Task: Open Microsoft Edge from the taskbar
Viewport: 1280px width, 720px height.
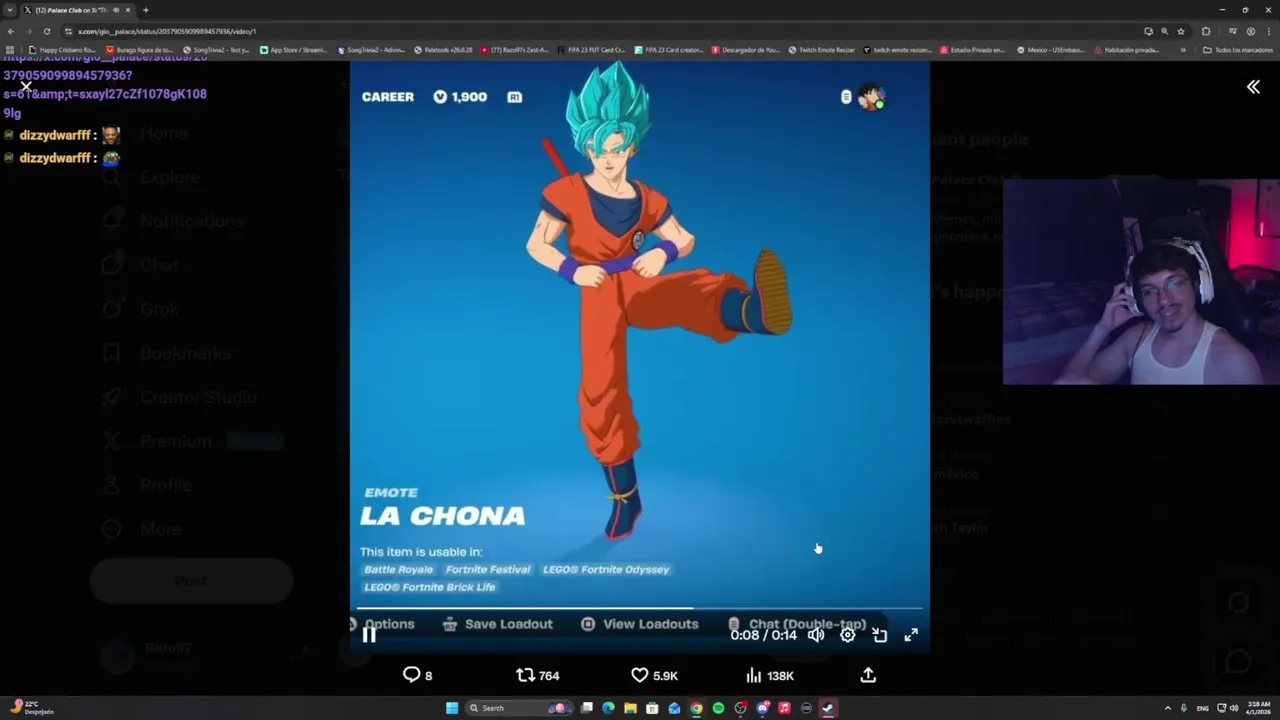Action: (608, 708)
